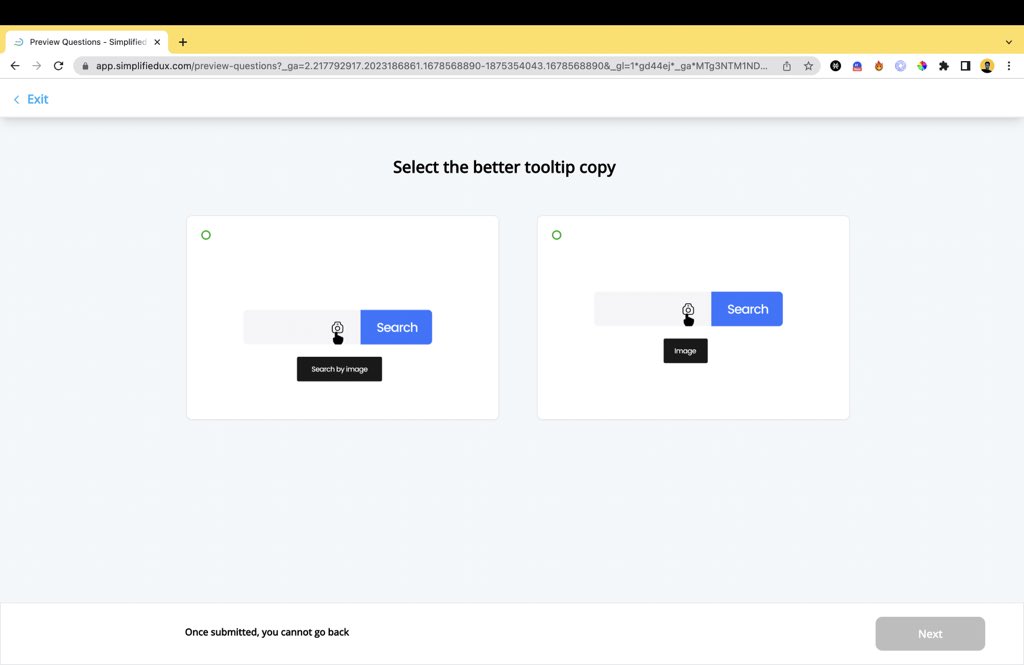Select the 'Image' tooltip option radio
This screenshot has height=665, width=1024.
(556, 235)
